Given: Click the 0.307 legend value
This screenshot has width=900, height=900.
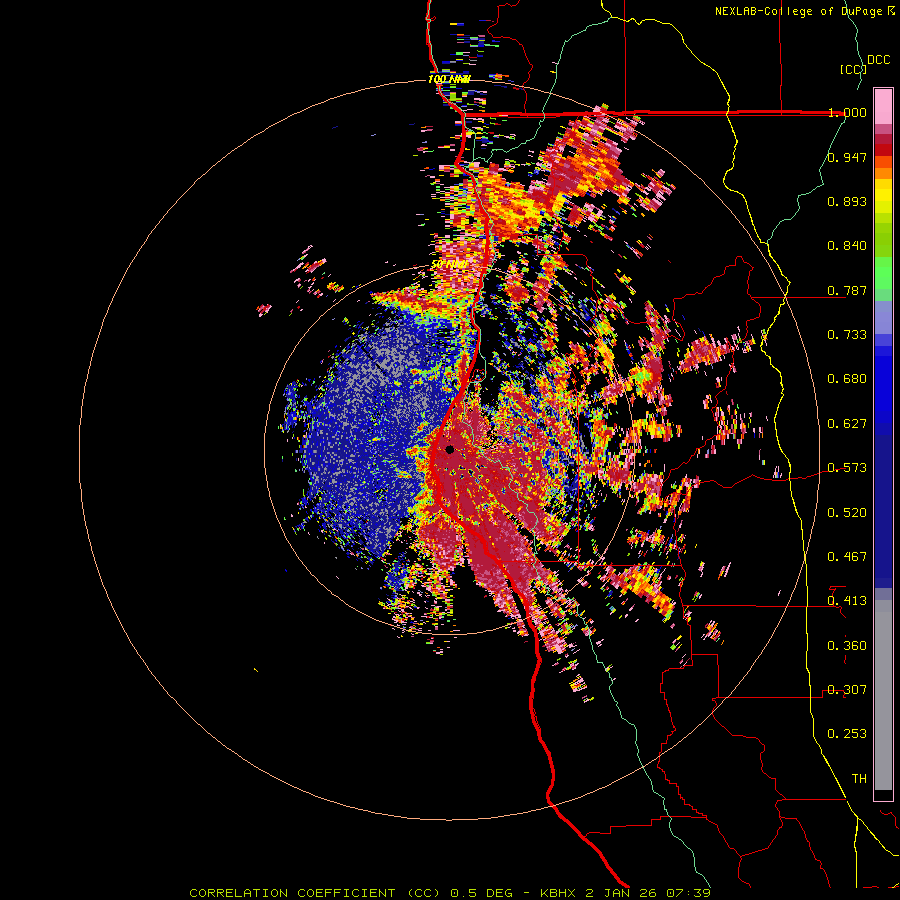Looking at the screenshot, I should click(x=847, y=690).
